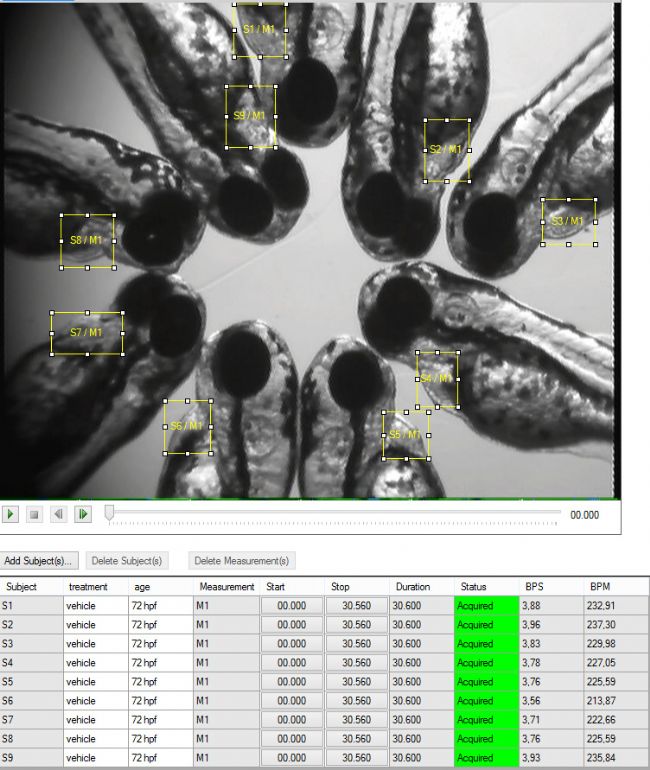Select the S5 / M1 region box

[405, 435]
